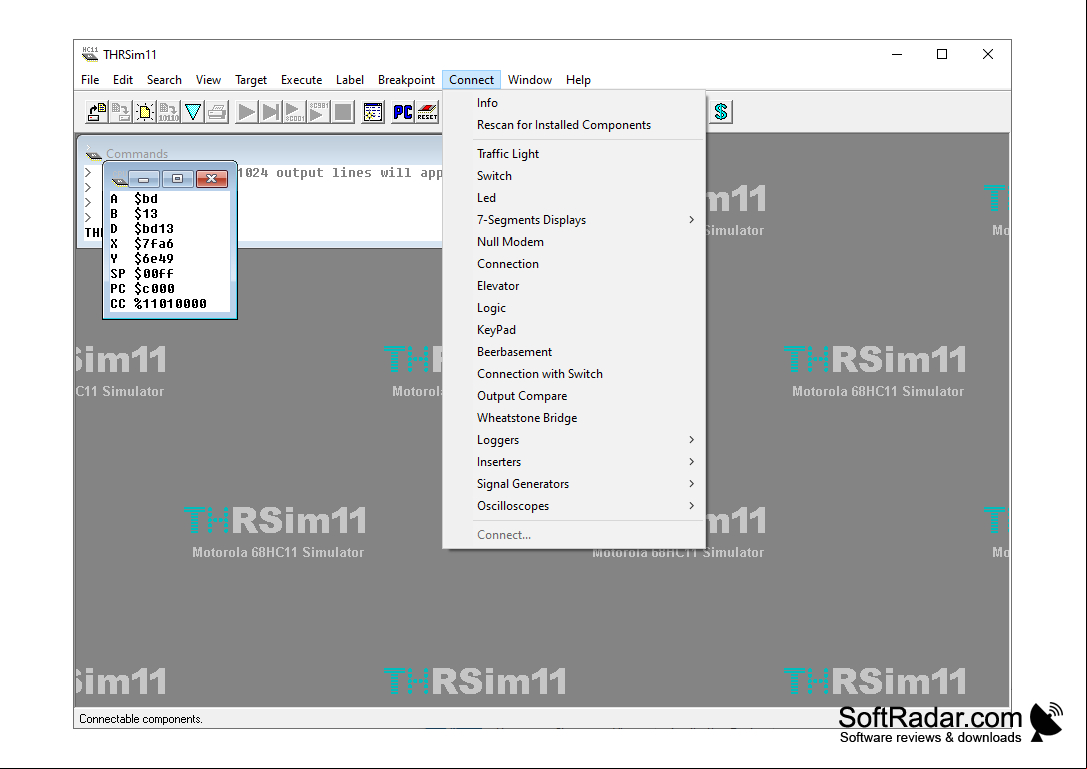Click the list window toolbar icon

(373, 112)
